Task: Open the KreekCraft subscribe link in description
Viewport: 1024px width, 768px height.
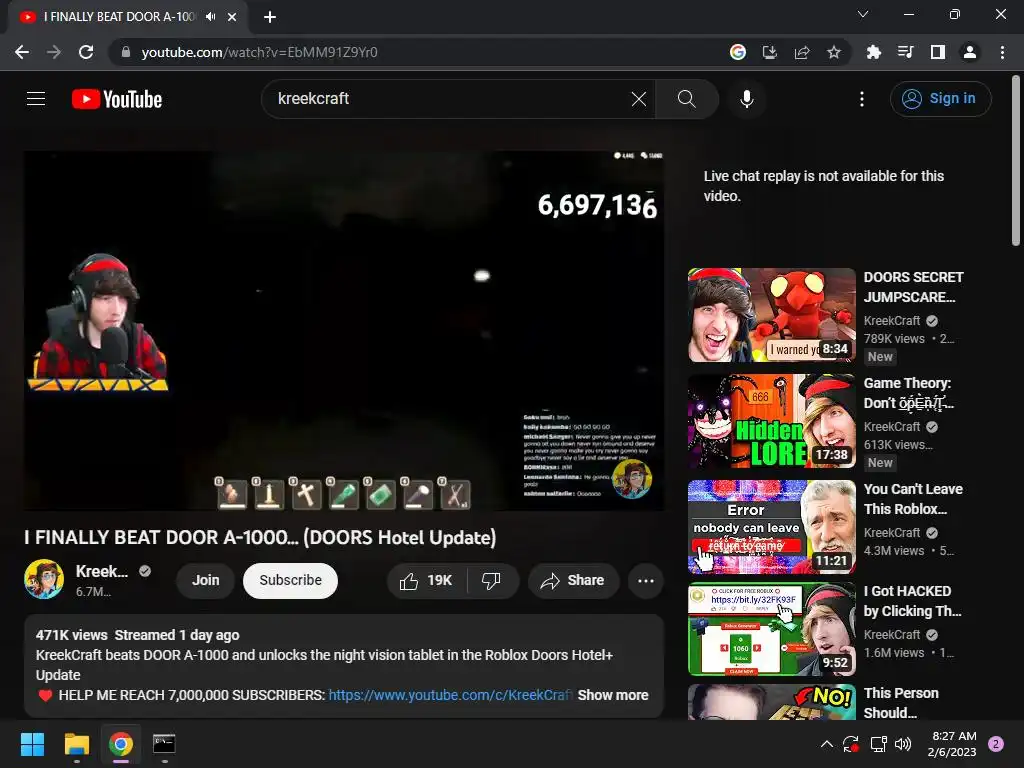Action: (449, 696)
